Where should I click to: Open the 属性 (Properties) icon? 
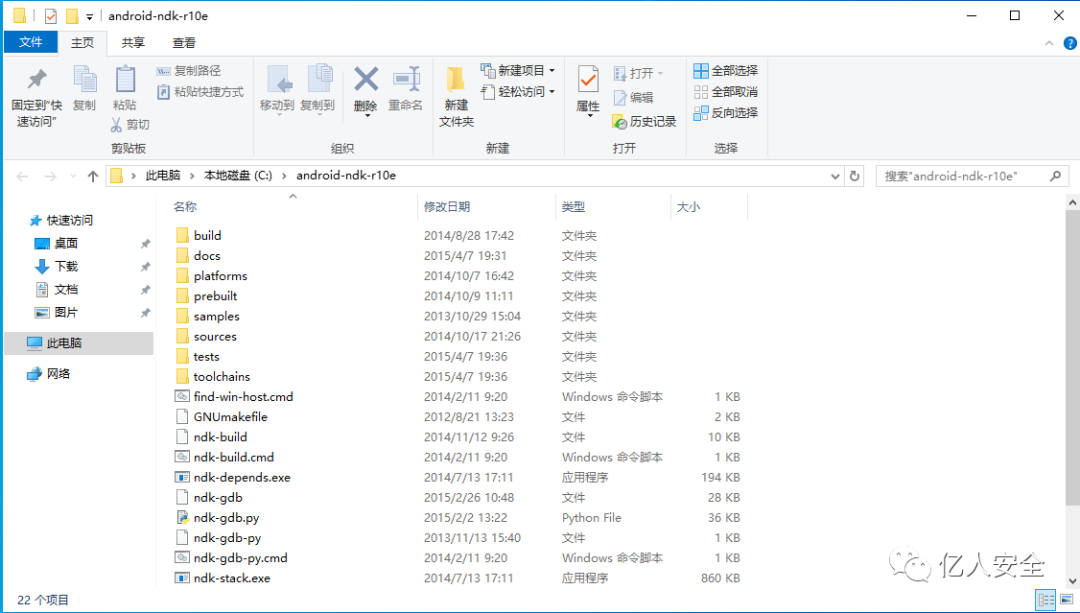(587, 85)
